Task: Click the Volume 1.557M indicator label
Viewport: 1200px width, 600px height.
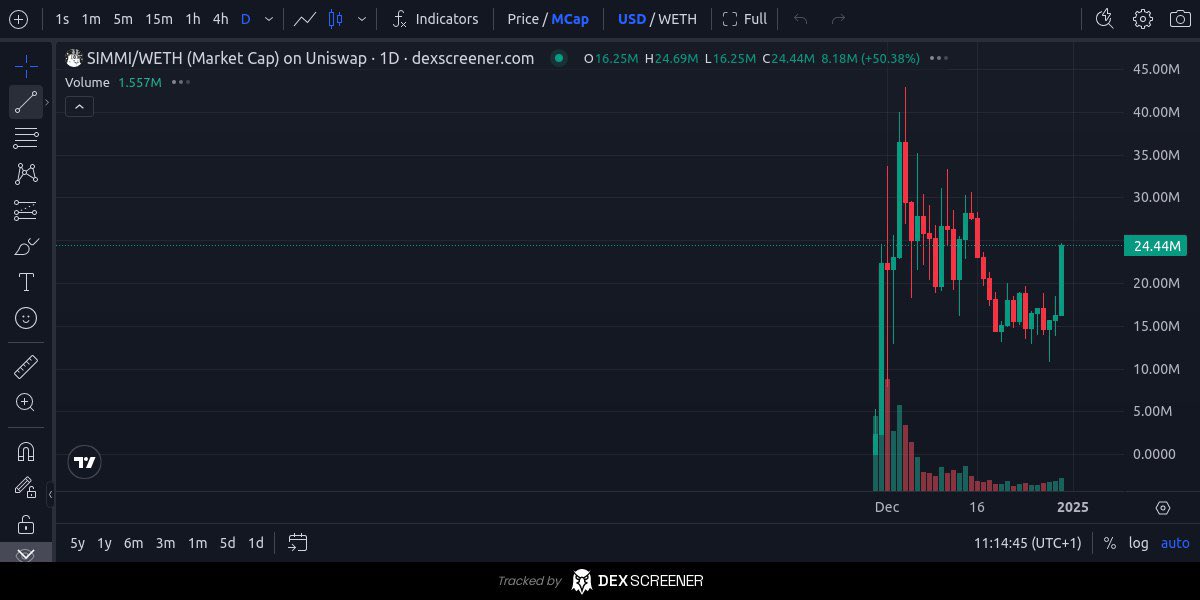Action: (x=113, y=82)
